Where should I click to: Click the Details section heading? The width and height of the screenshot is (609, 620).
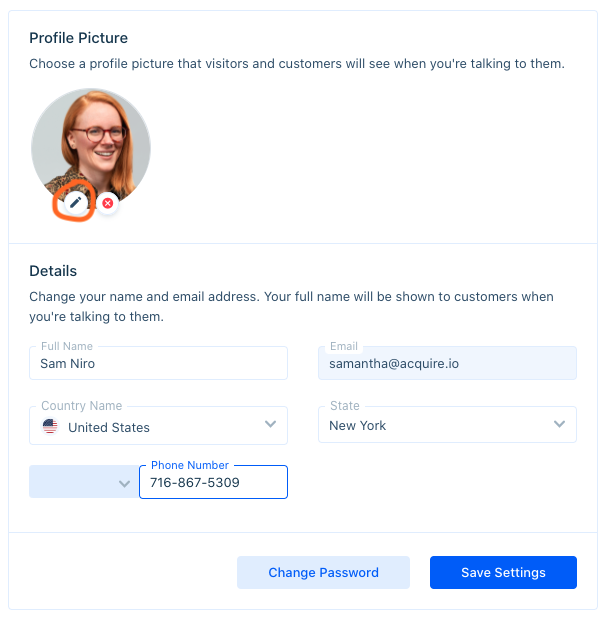point(53,270)
